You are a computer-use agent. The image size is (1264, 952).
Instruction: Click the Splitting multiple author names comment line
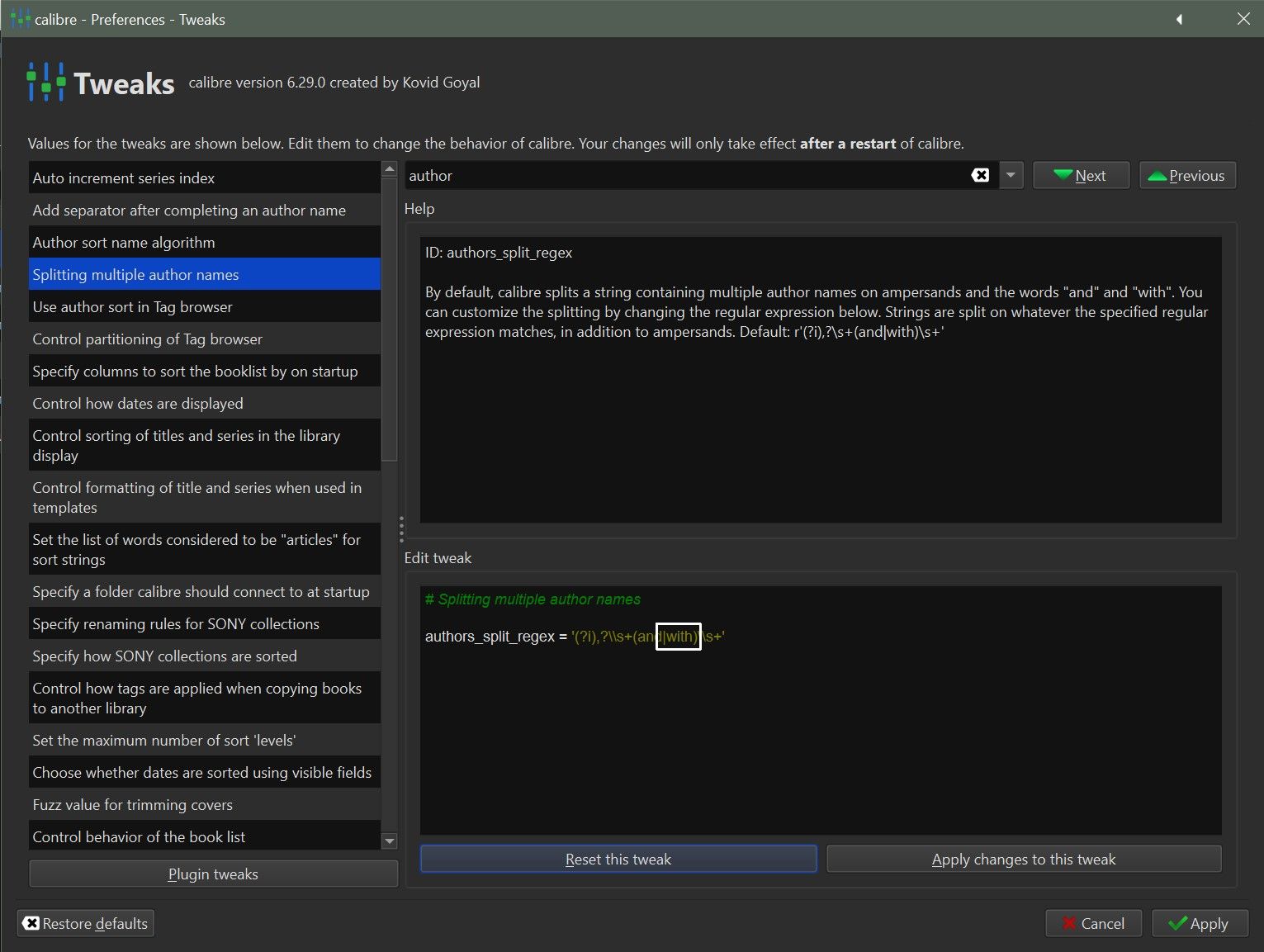click(533, 599)
